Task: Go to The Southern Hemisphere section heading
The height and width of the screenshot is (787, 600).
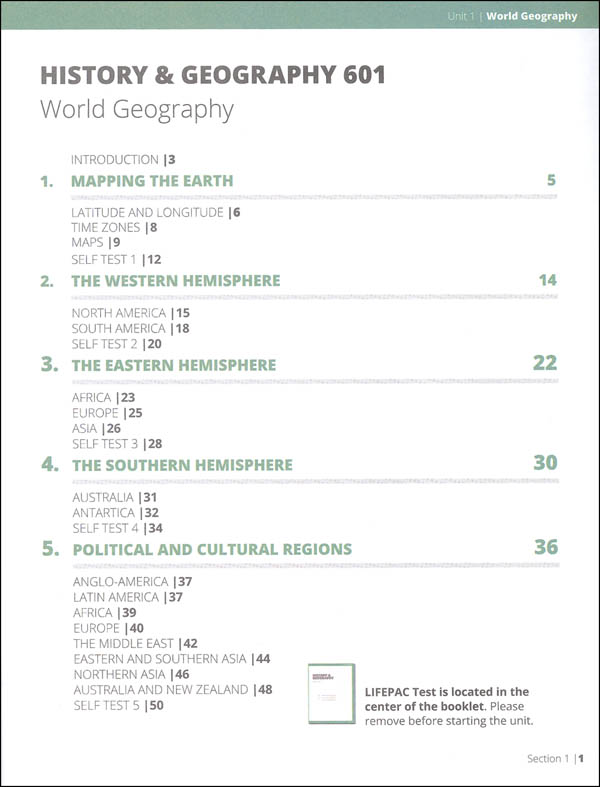Action: pos(182,465)
